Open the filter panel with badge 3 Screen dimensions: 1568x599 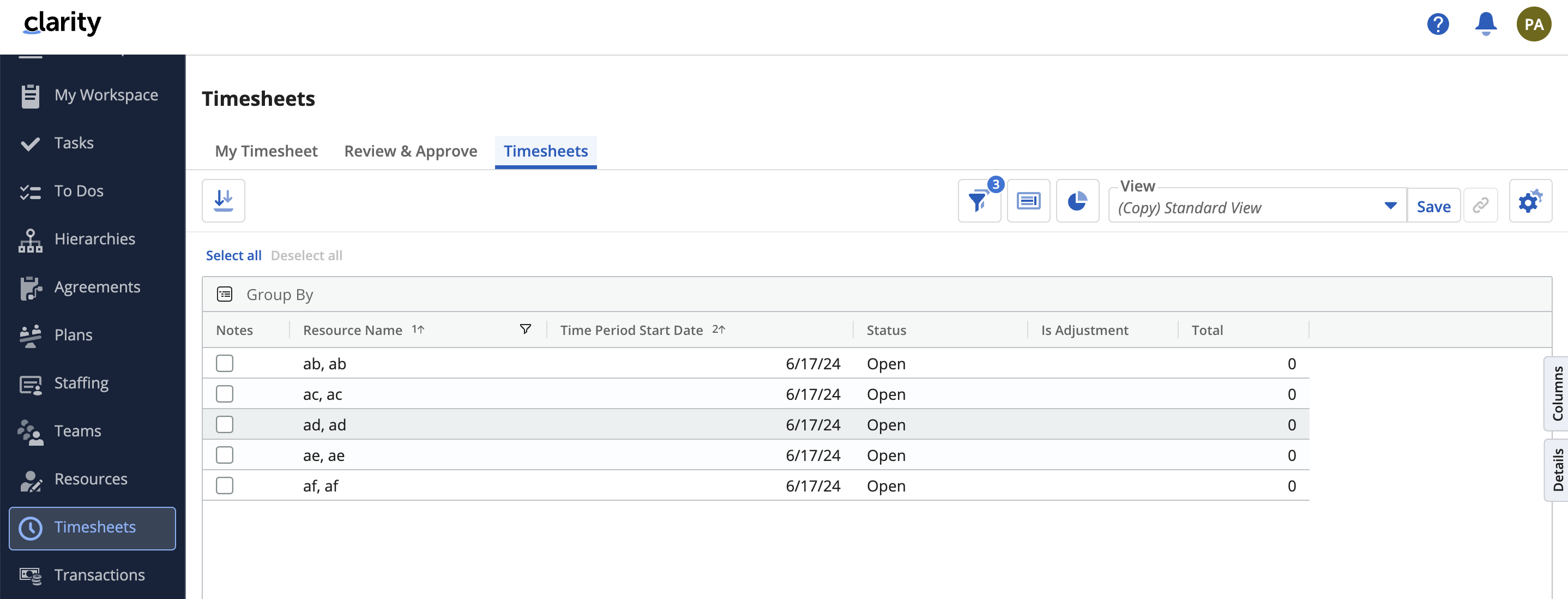[978, 201]
